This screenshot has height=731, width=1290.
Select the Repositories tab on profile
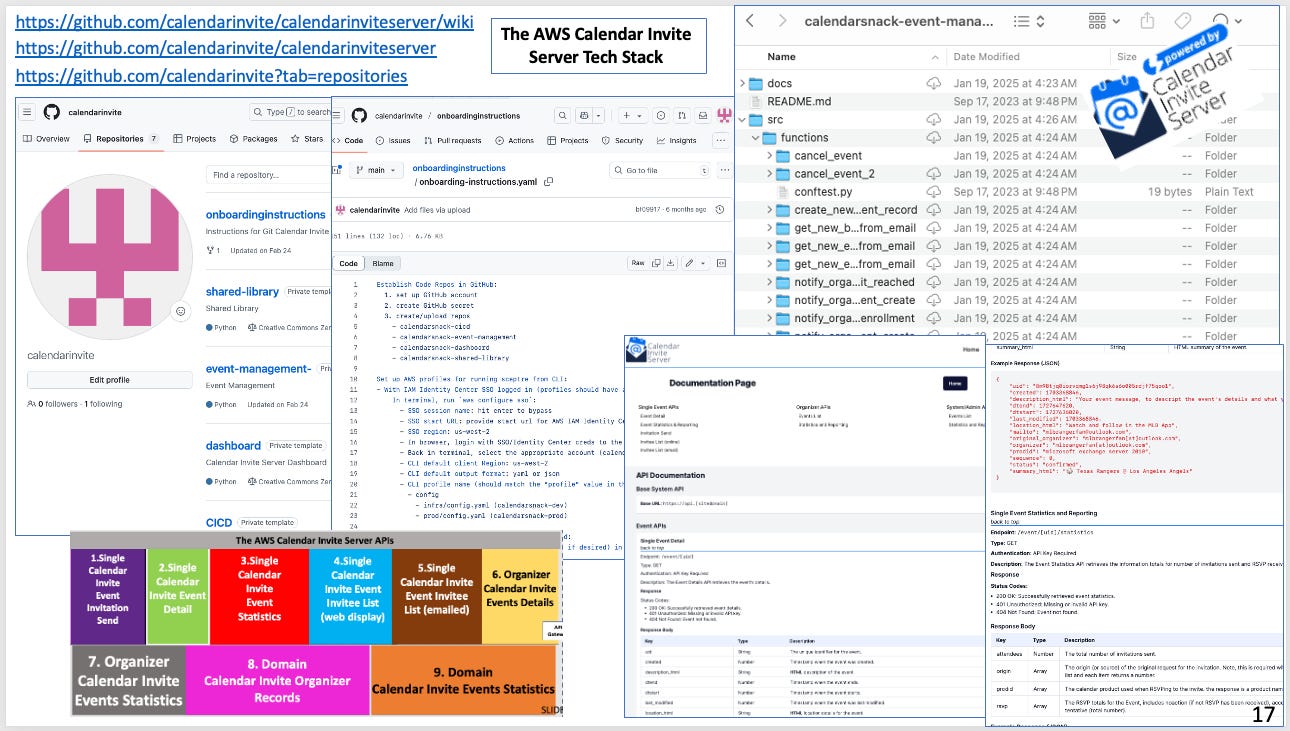(x=120, y=139)
